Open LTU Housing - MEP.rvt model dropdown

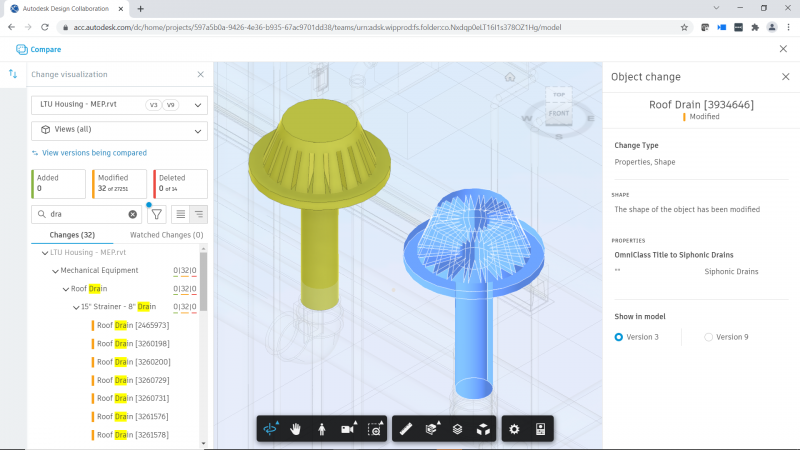(119, 105)
